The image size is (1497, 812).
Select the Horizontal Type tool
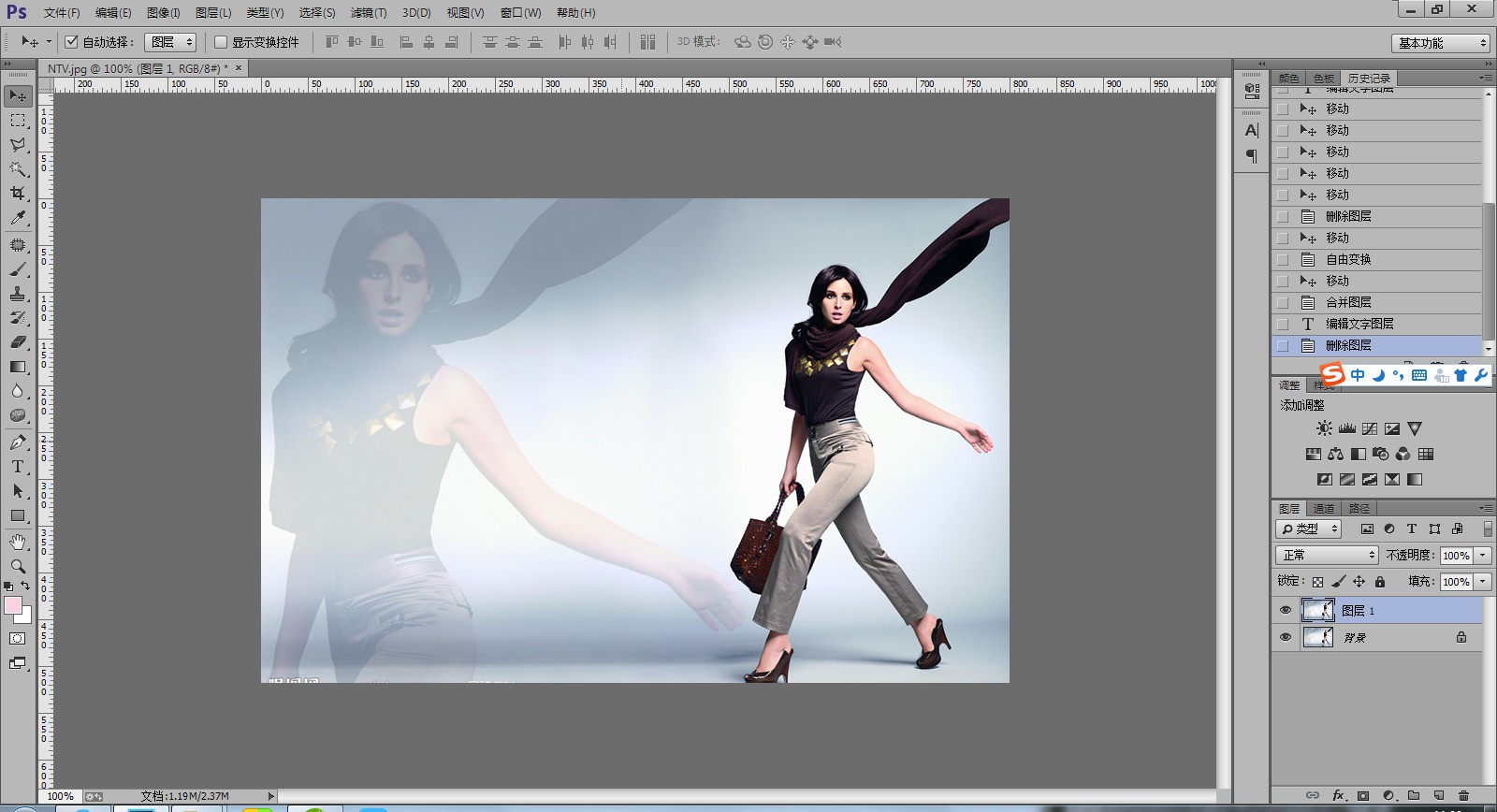point(18,466)
